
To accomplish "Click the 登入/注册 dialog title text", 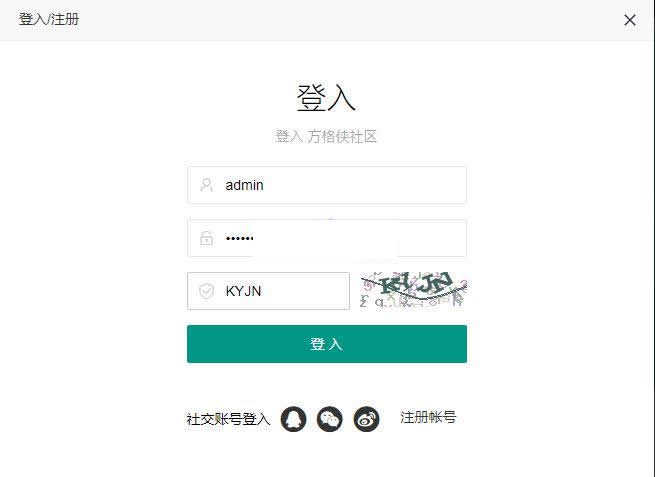I will pos(49,19).
